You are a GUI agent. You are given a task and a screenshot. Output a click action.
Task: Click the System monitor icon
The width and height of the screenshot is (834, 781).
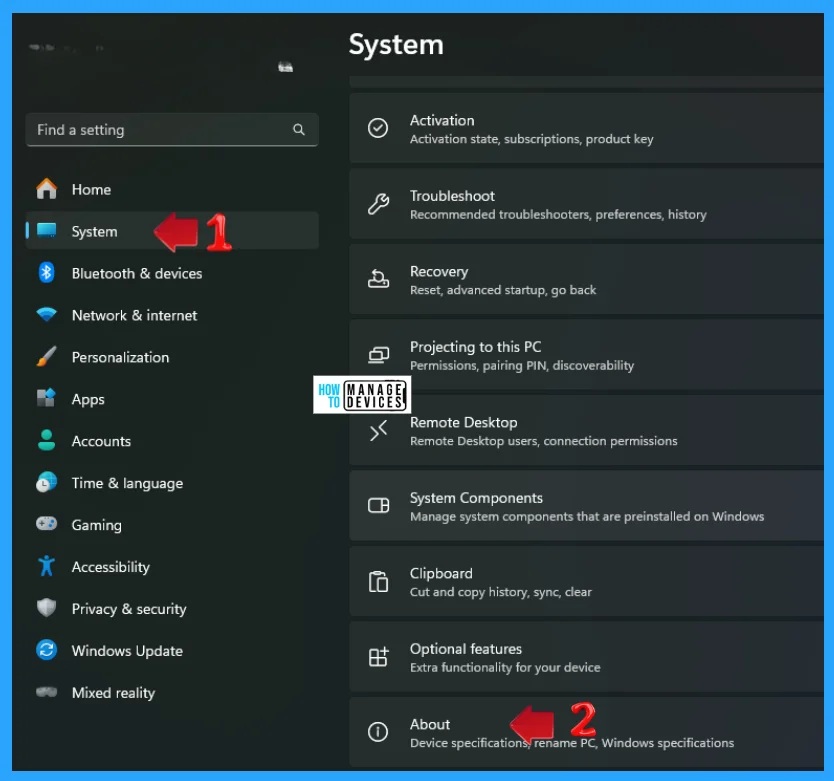(x=46, y=230)
